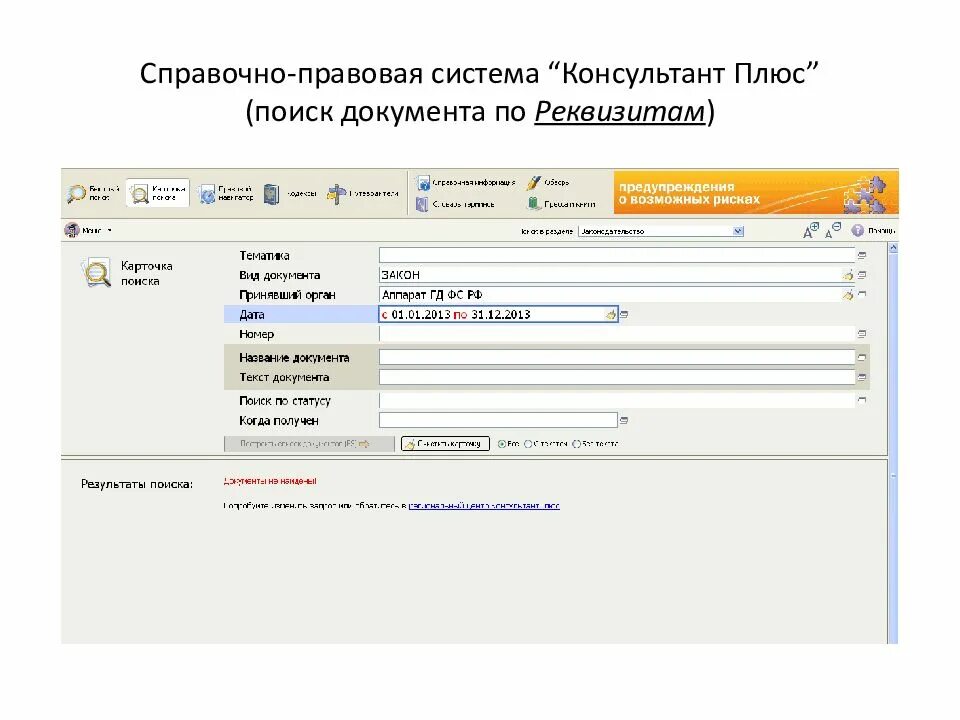Increase font size with A+ icon
Viewport: 960px width, 720px height.
click(x=811, y=230)
